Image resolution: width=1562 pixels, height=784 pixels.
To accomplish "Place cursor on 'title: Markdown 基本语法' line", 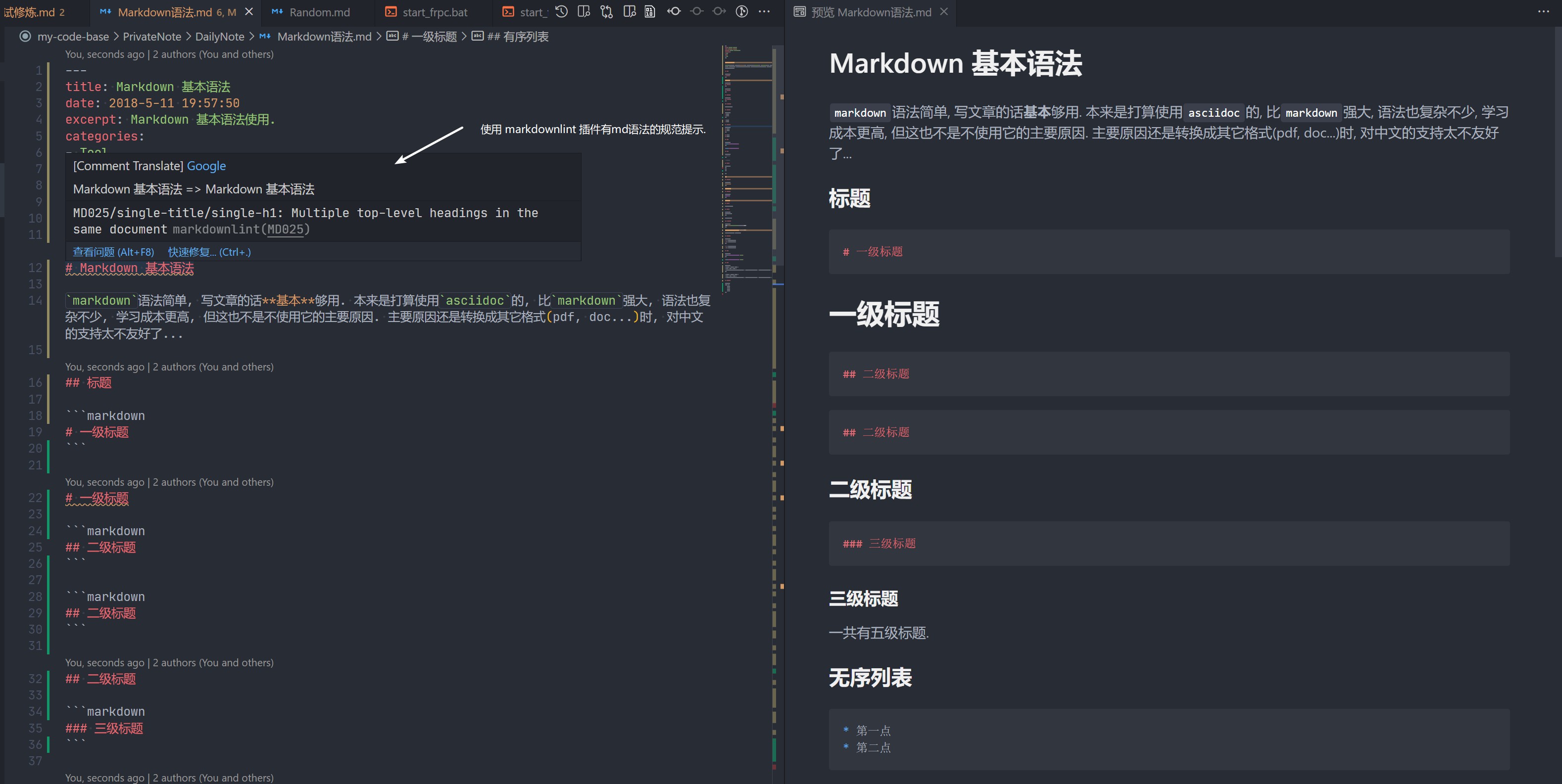I will point(148,87).
